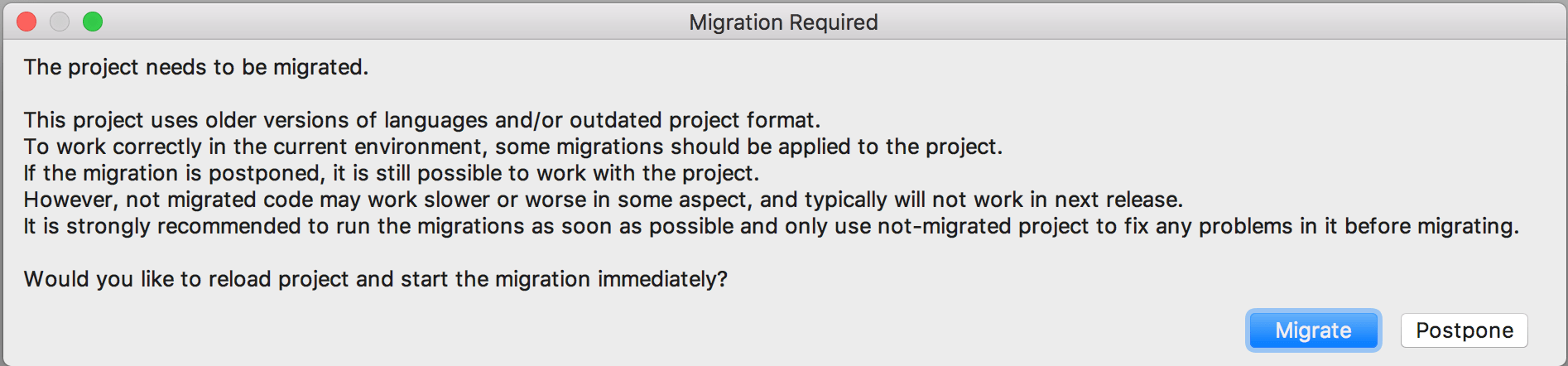Click the Migrate button

tap(1313, 330)
